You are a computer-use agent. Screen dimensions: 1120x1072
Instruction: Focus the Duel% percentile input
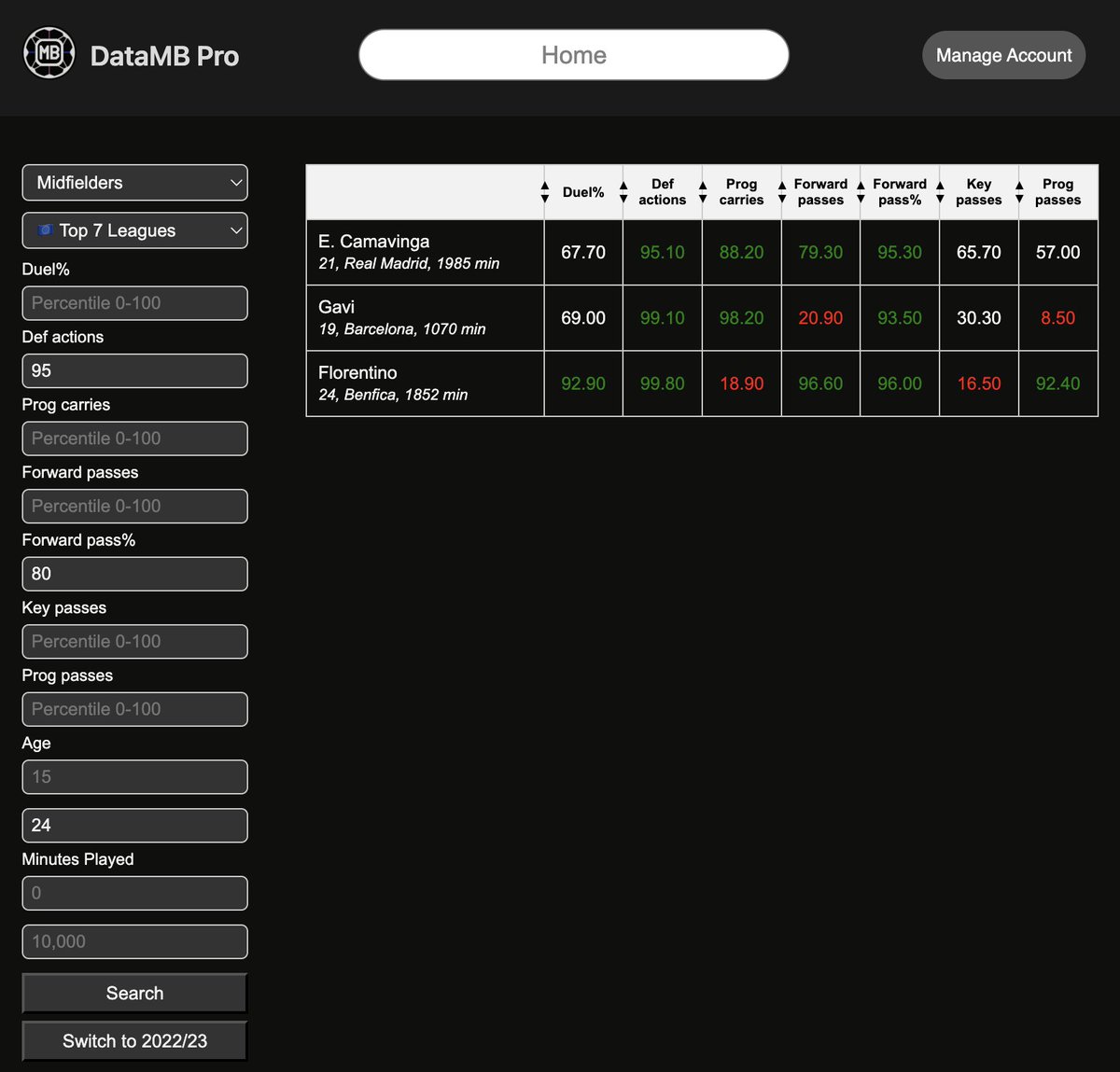134,303
